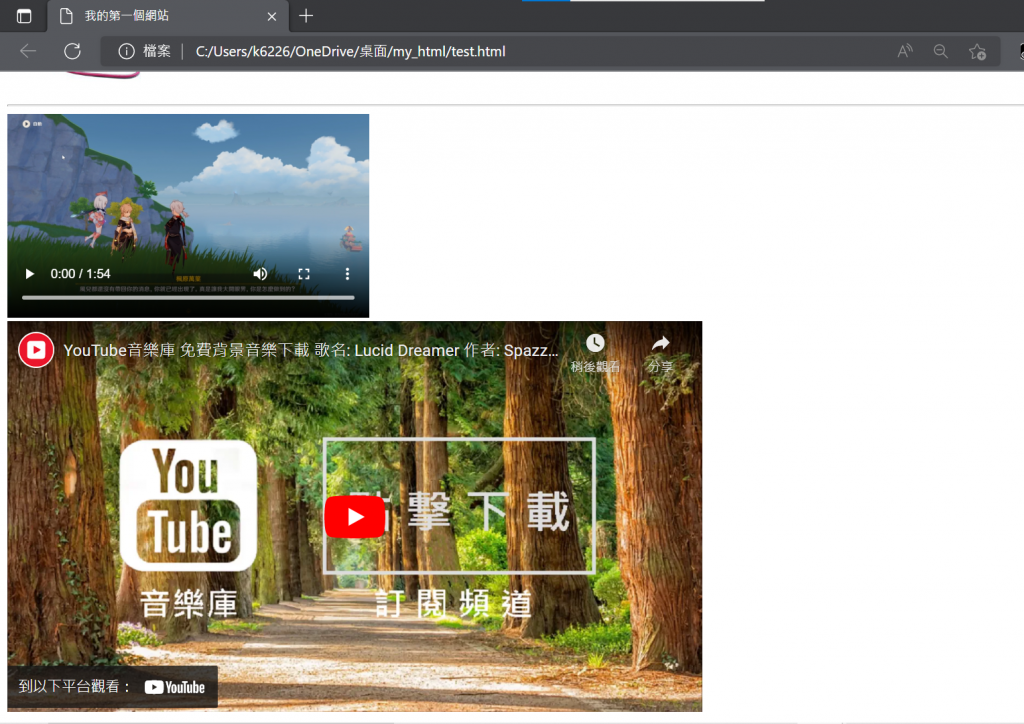The image size is (1024, 724).
Task: Enter fullscreen on local video
Action: pos(304,274)
